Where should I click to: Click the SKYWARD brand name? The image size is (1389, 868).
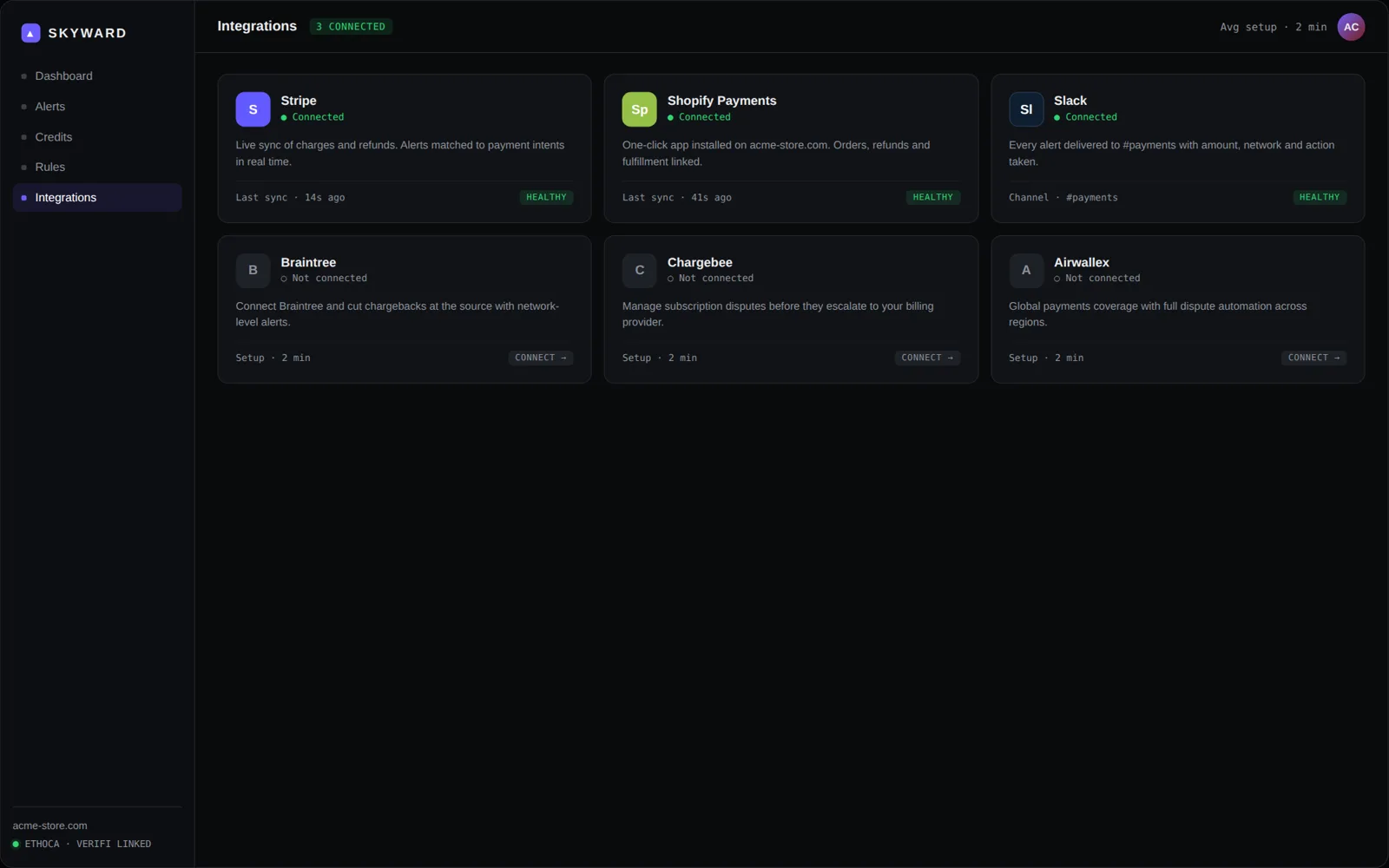pyautogui.click(x=87, y=33)
